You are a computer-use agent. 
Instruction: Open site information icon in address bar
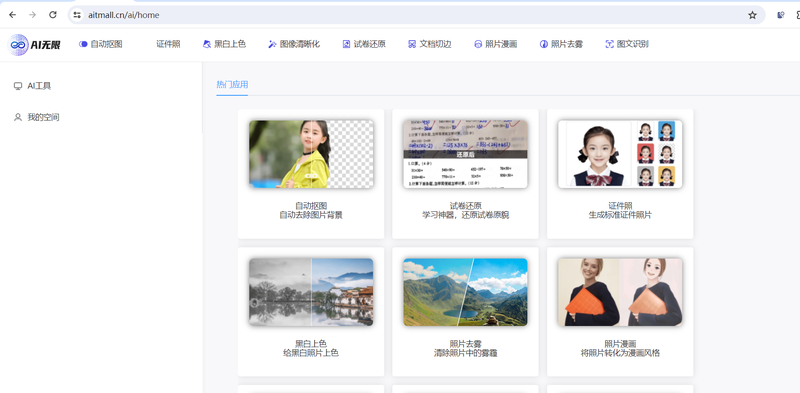[78, 15]
